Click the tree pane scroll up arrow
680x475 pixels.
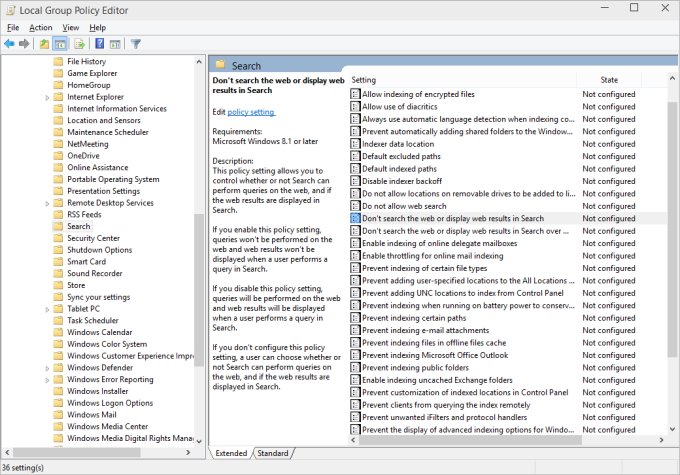pyautogui.click(x=199, y=62)
